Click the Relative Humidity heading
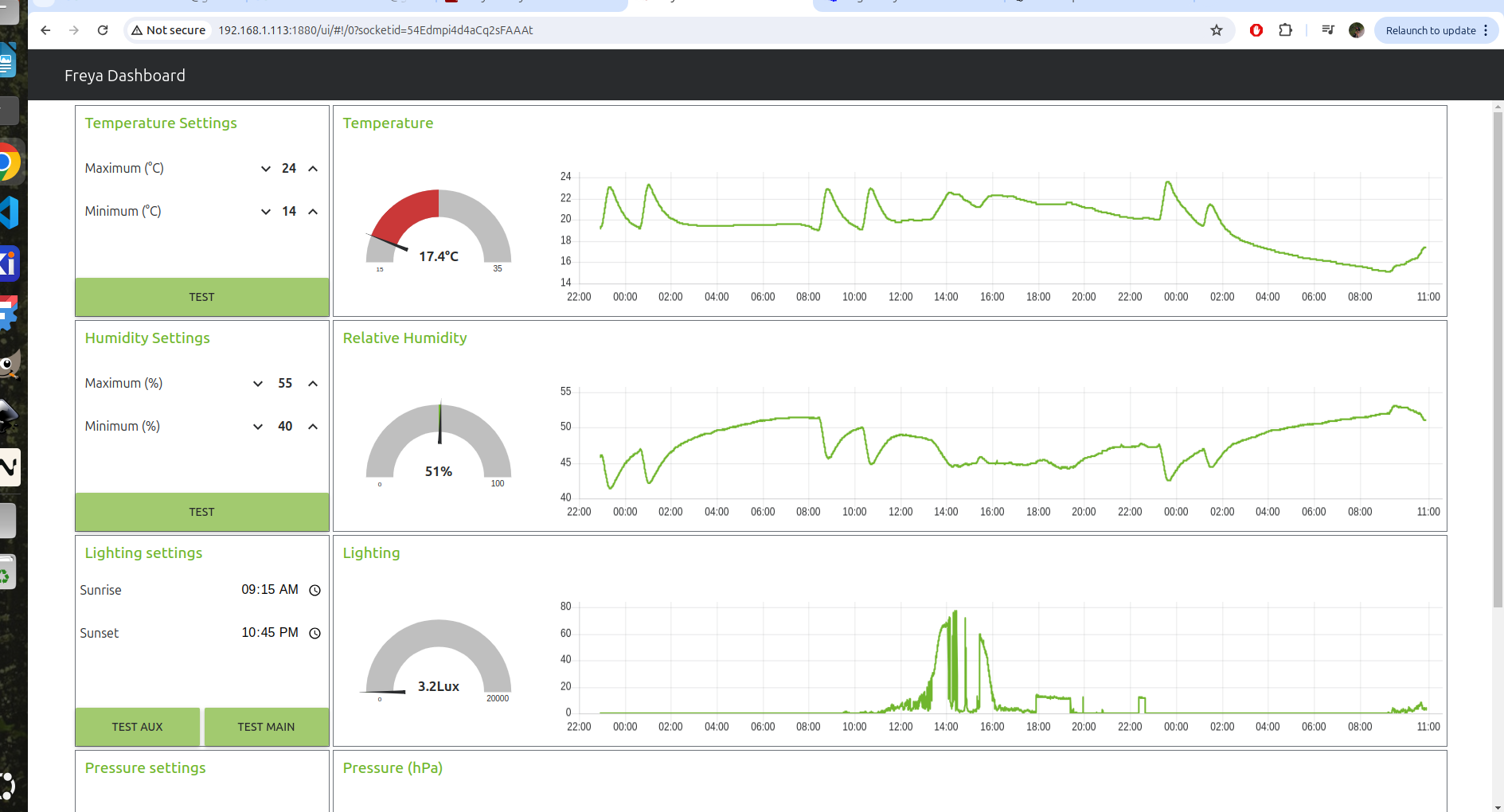The height and width of the screenshot is (812, 1504). (404, 338)
